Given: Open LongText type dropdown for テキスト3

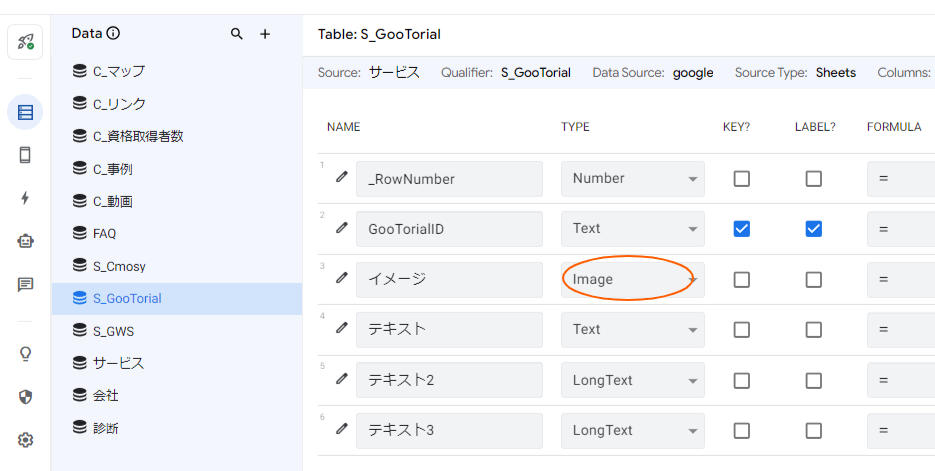Looking at the screenshot, I should tap(632, 430).
